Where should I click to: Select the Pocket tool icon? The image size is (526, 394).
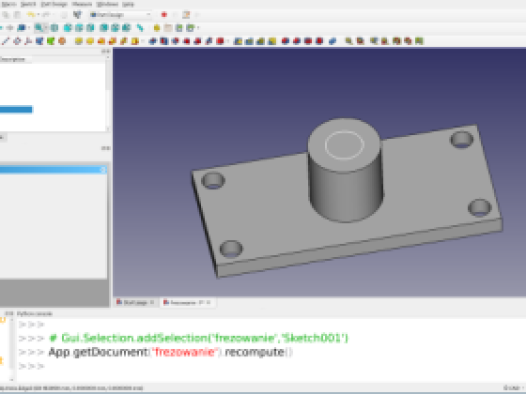click(153, 41)
